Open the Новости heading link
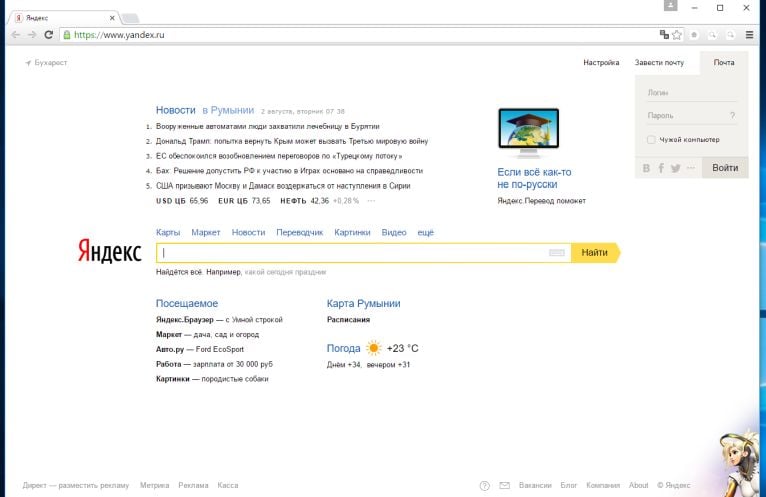The width and height of the screenshot is (766, 497). (x=175, y=110)
